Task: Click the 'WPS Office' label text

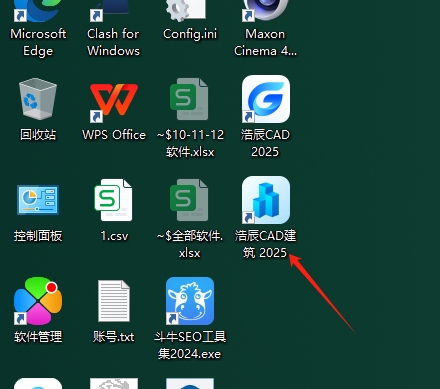Action: click(x=114, y=135)
